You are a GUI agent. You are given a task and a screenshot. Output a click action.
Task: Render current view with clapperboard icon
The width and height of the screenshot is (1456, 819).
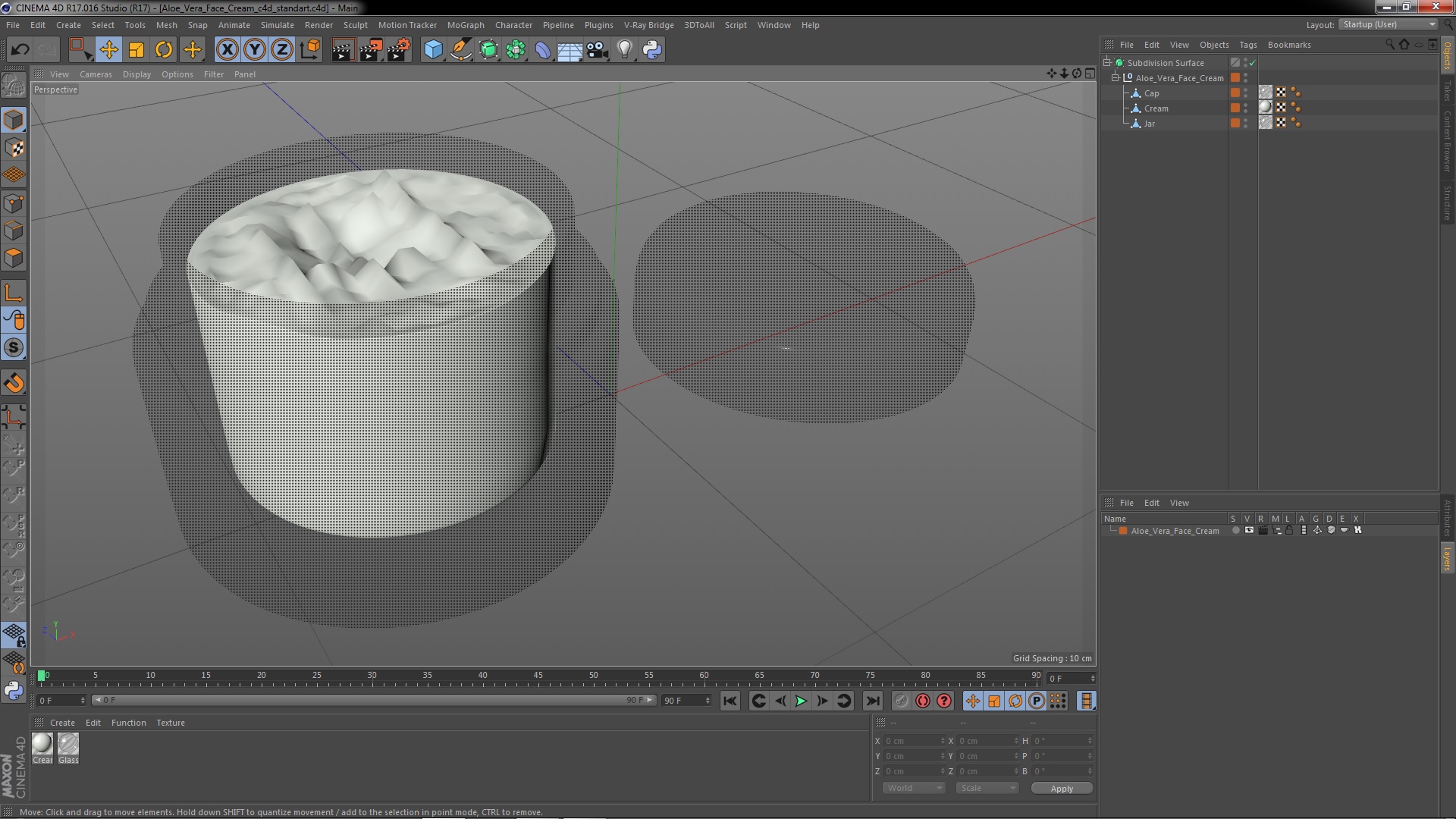pos(342,50)
